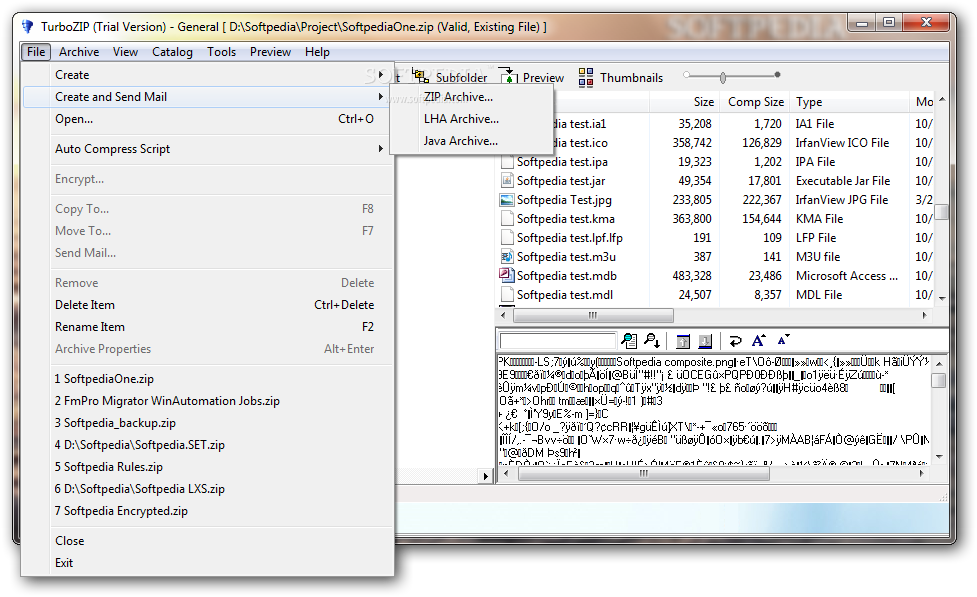Click the find text icon in preview pane
This screenshot has height=597, width=977.
click(629, 340)
